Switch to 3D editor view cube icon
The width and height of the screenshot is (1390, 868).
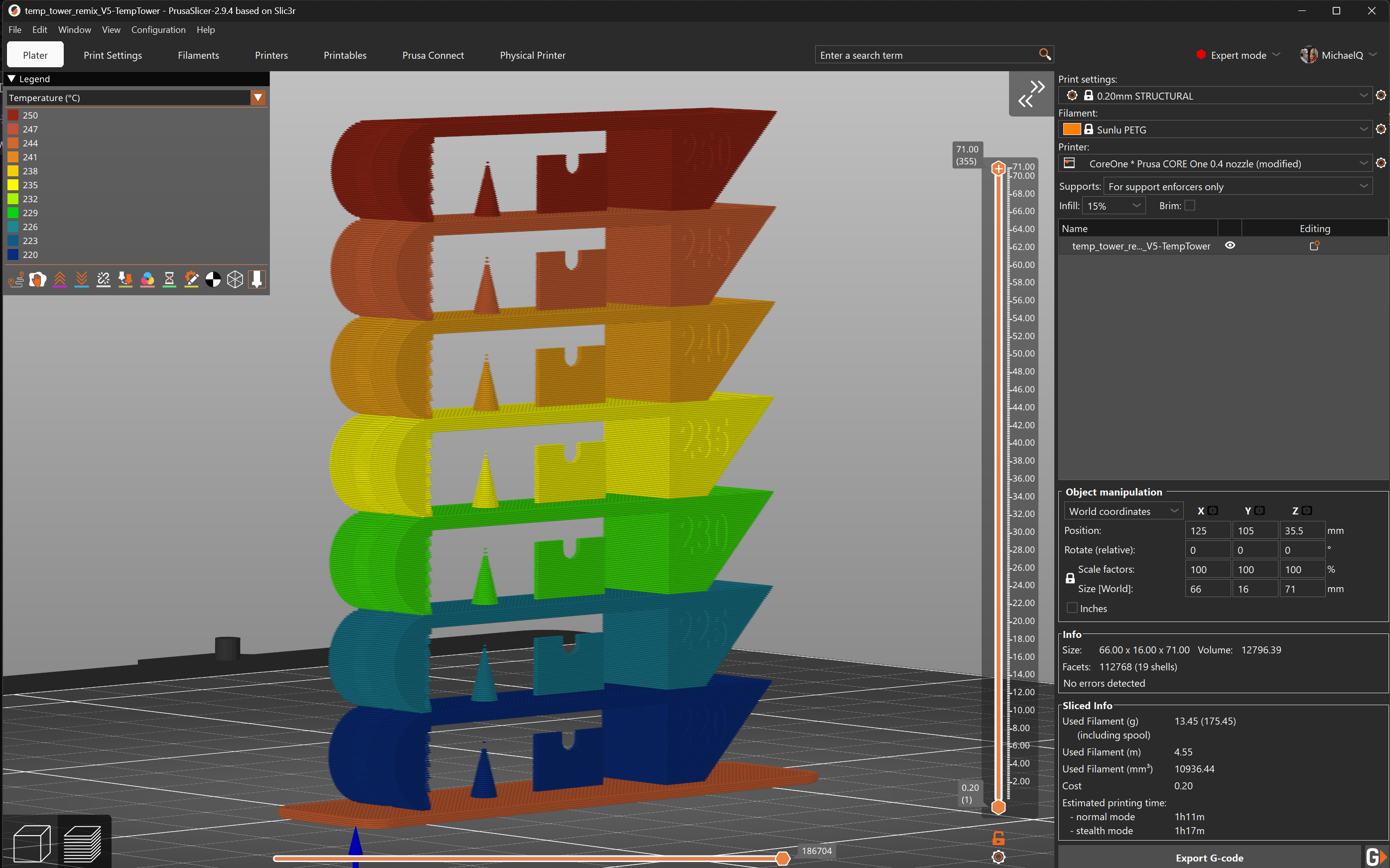point(31,843)
